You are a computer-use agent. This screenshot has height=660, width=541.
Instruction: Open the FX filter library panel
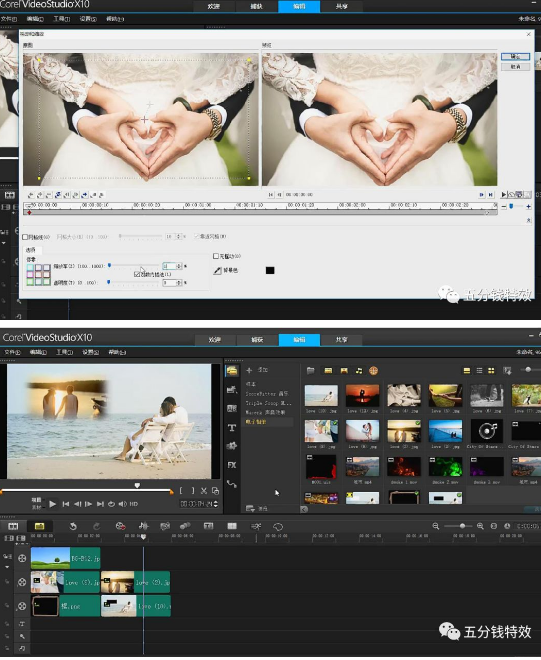232,465
